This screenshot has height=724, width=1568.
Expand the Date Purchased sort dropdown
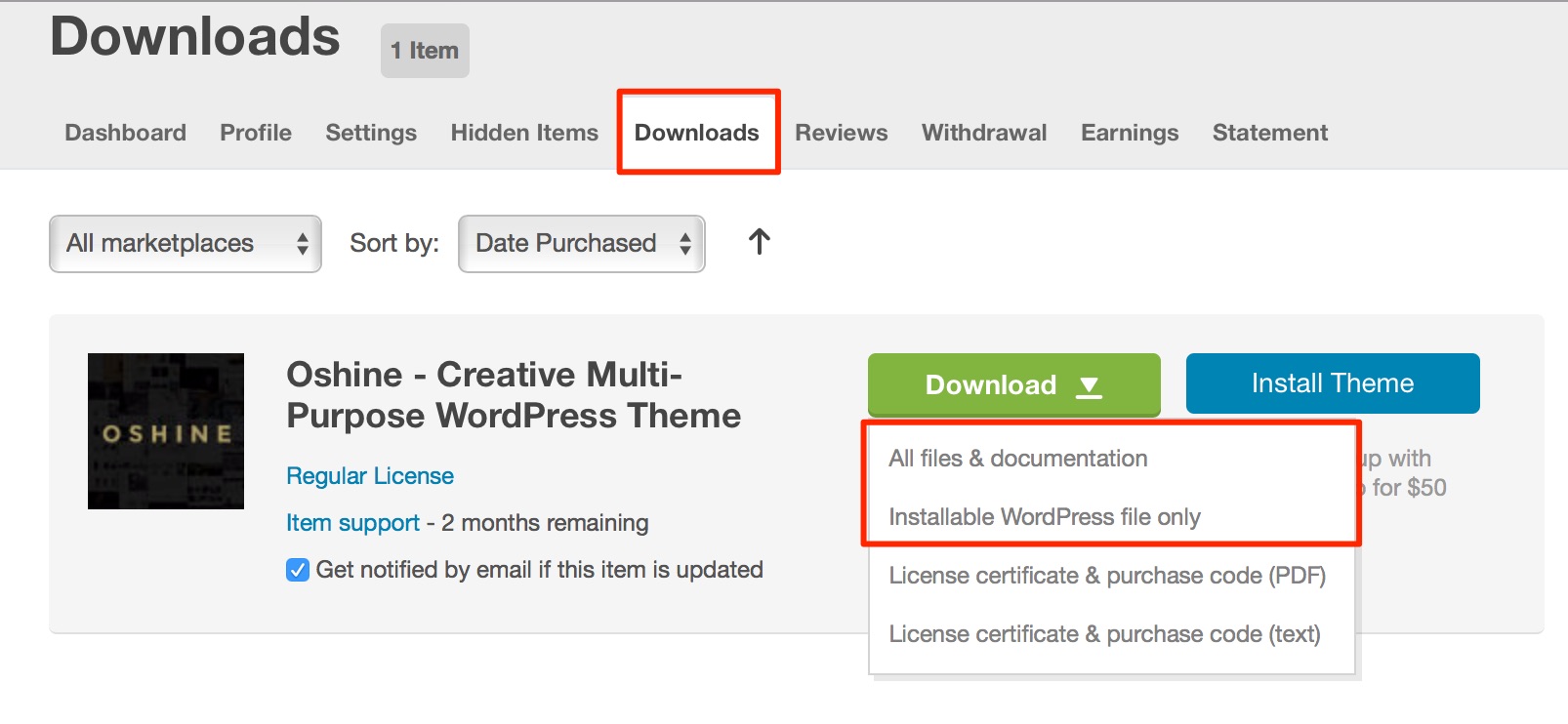tap(582, 244)
